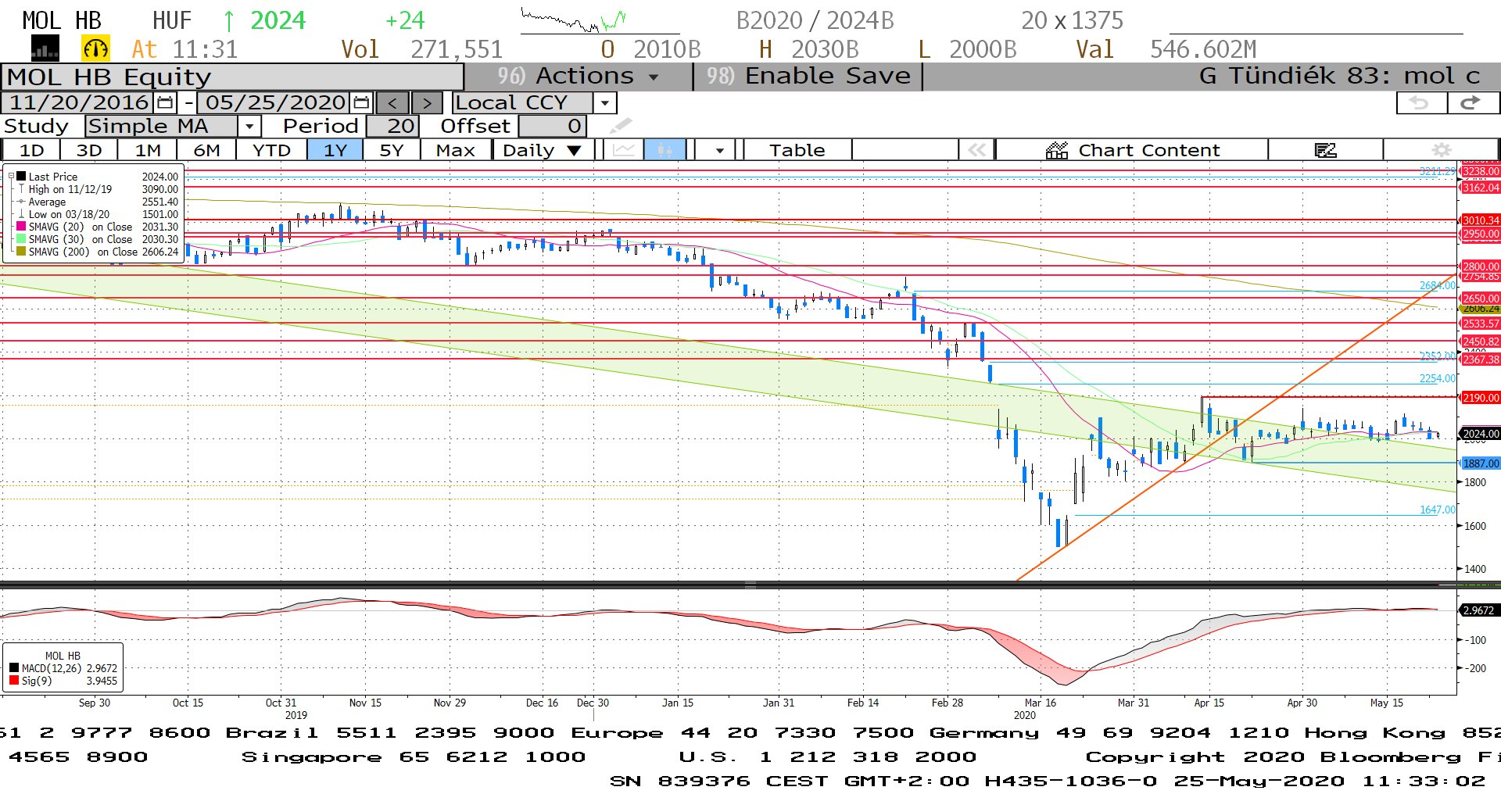Click the undo arrow button
The width and height of the screenshot is (1501, 812).
pos(1420,102)
